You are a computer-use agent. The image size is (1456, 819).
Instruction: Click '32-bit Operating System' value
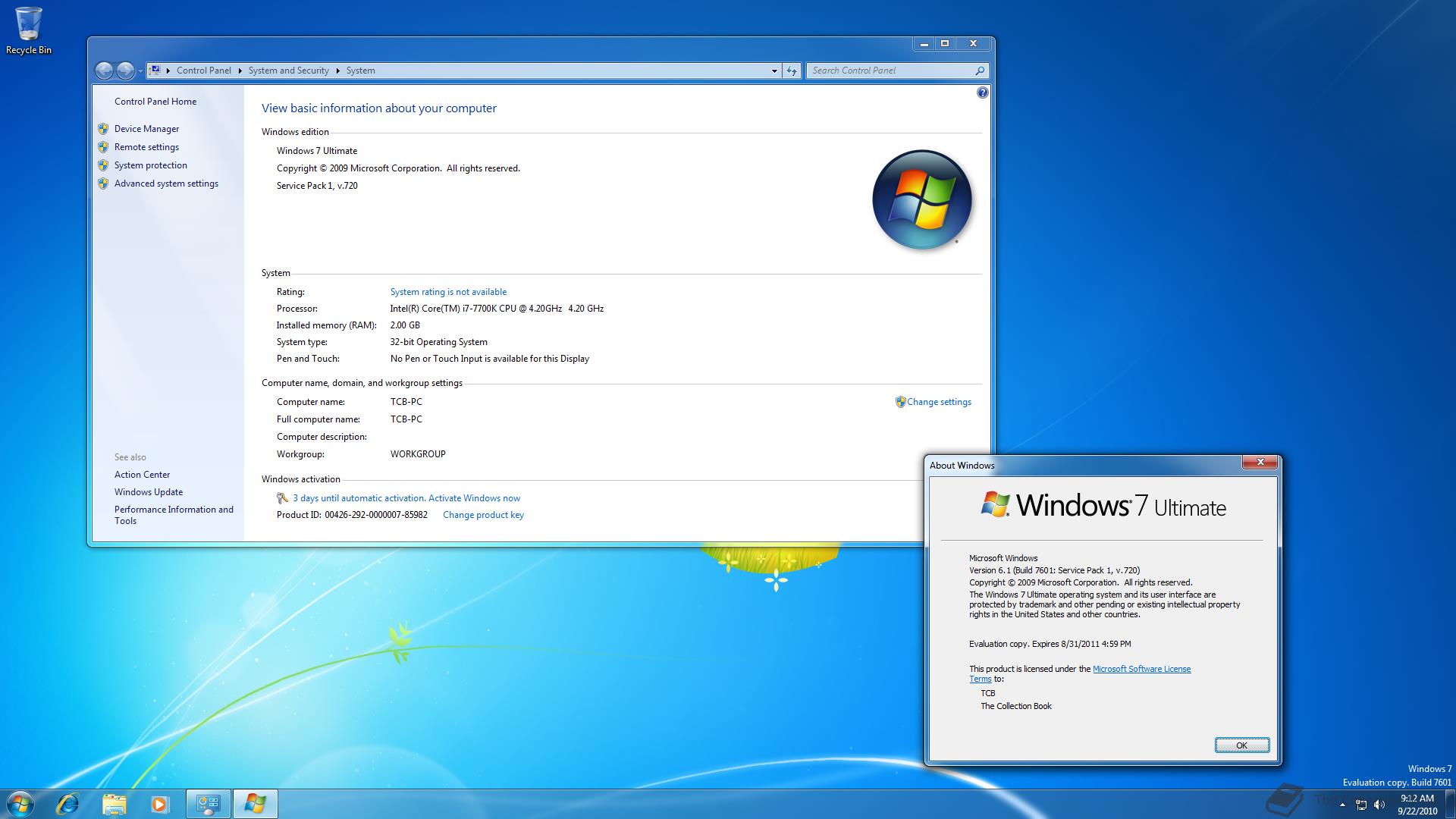coord(438,342)
